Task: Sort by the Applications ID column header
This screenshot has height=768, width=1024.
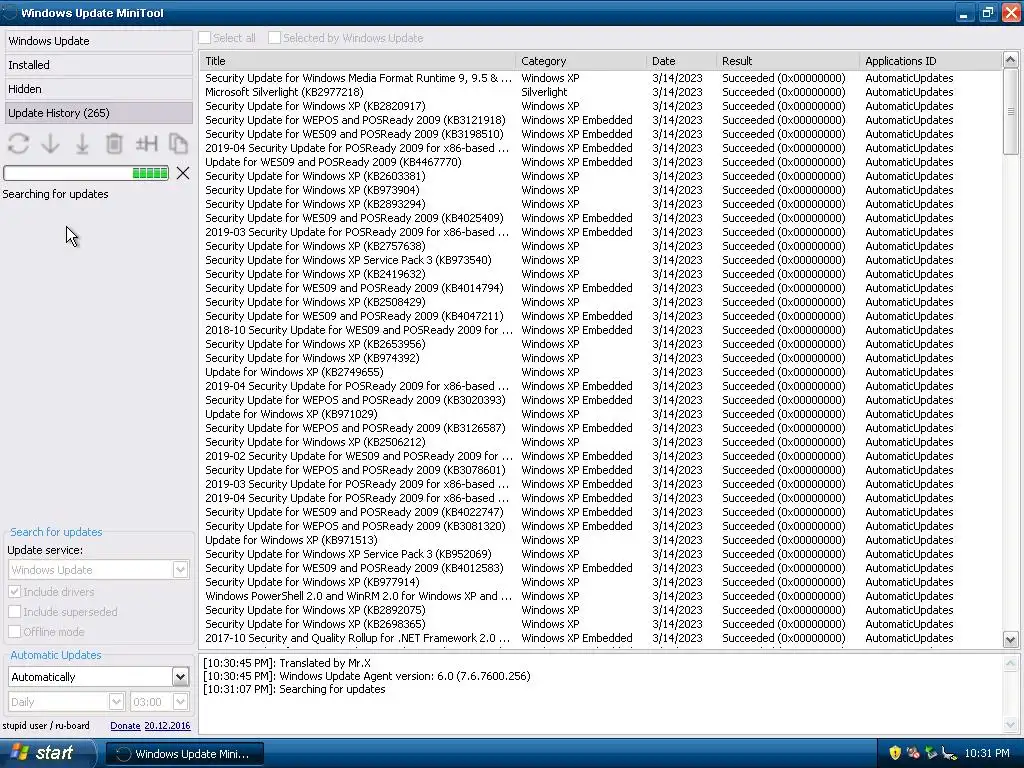Action: point(930,61)
